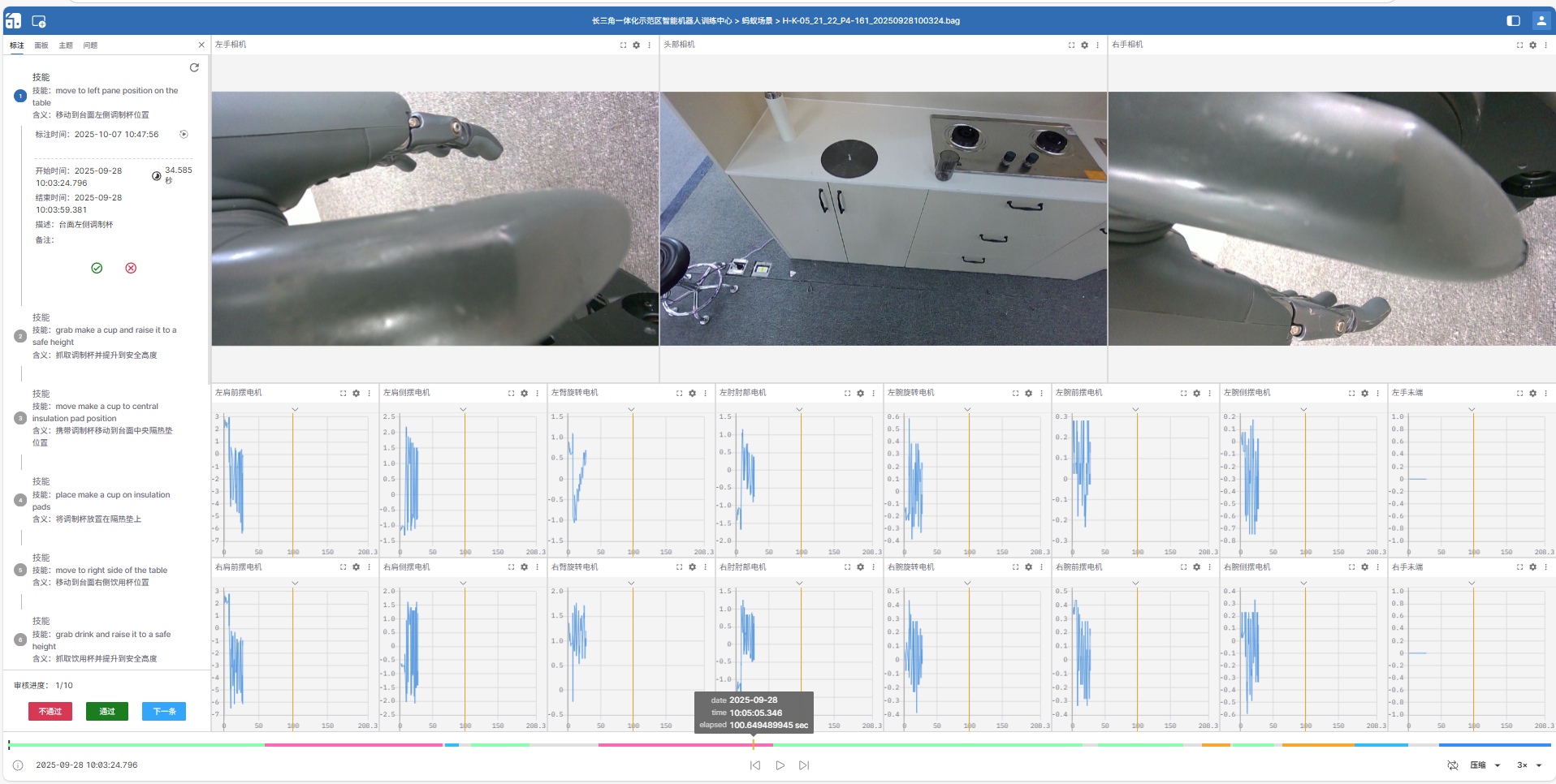Approve skill 1 with the green checkmark

coord(97,268)
